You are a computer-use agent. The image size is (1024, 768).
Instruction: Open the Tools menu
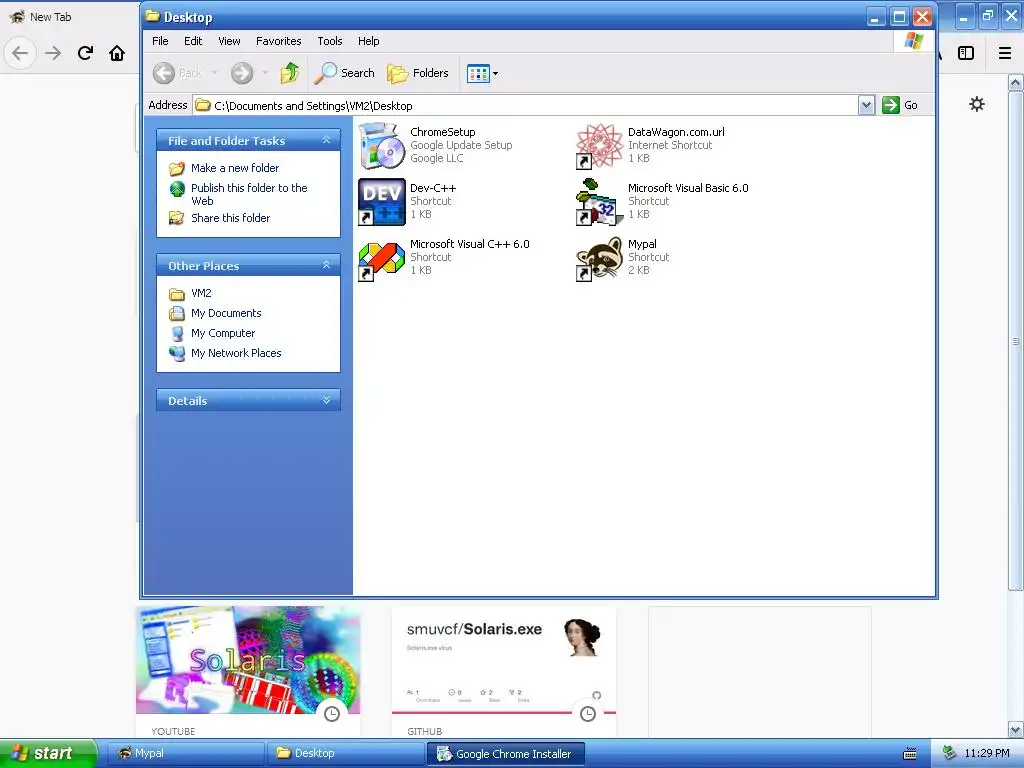pyautogui.click(x=330, y=41)
